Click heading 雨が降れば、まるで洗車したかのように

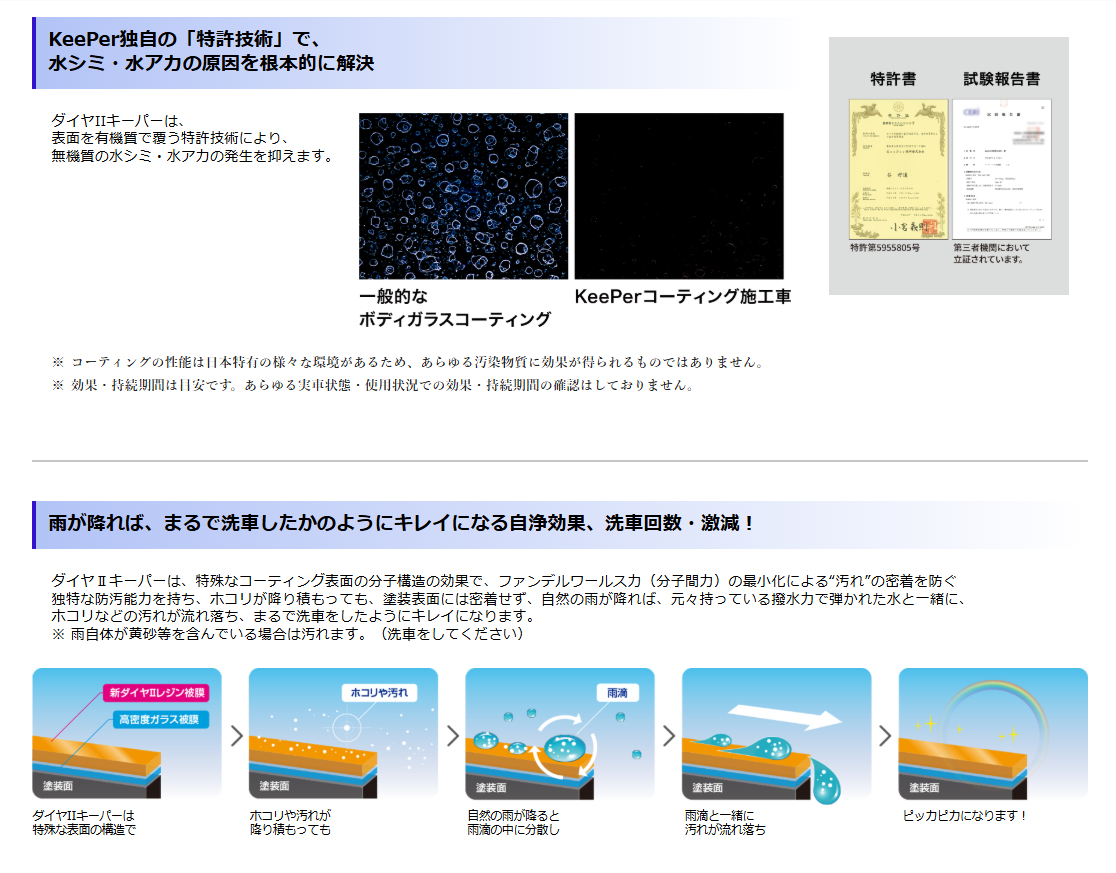pyautogui.click(x=401, y=524)
